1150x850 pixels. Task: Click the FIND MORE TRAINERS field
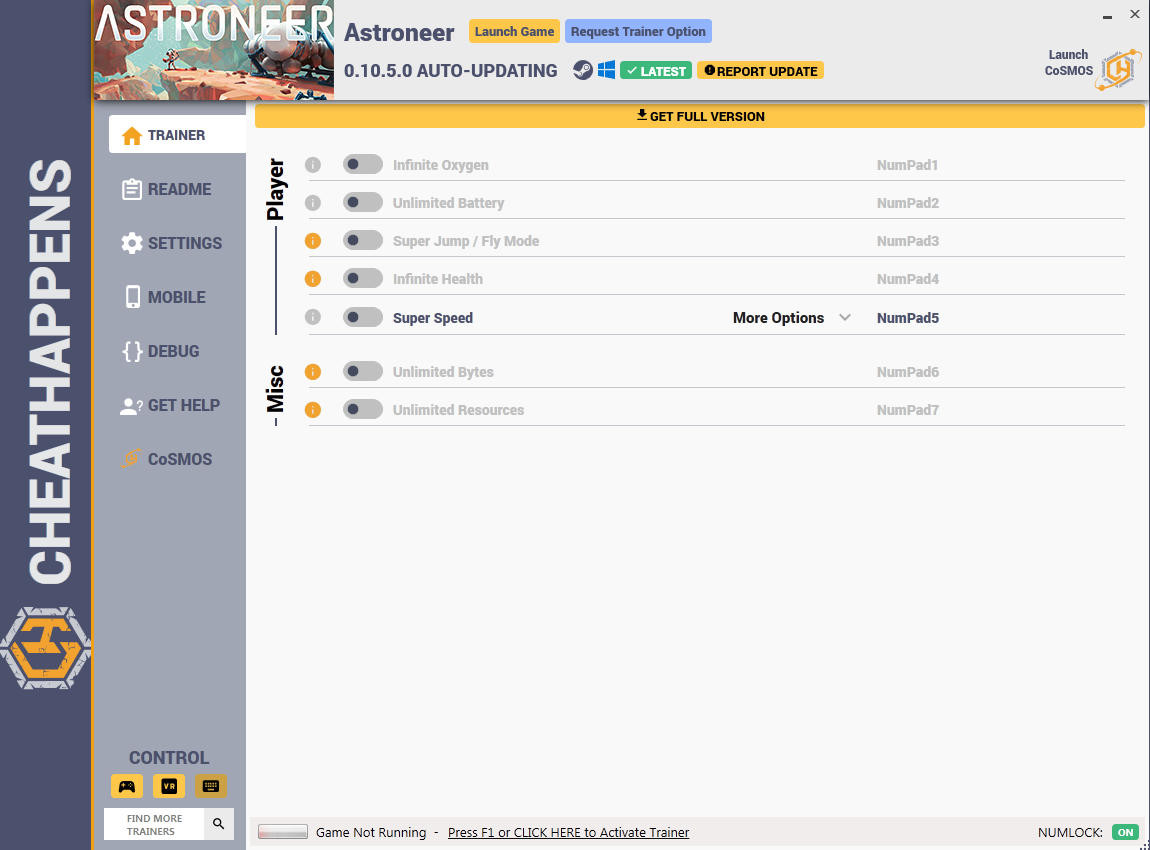point(154,824)
